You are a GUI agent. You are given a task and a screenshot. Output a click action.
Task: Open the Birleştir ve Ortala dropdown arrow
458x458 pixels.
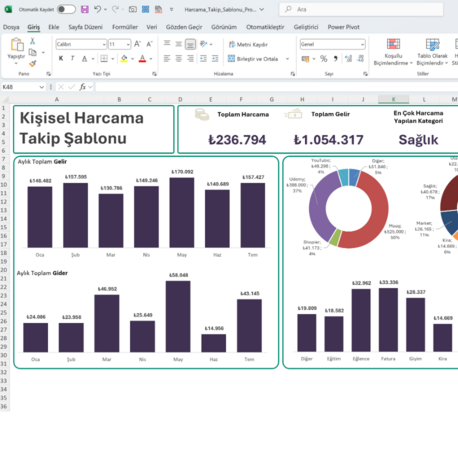tap(287, 59)
